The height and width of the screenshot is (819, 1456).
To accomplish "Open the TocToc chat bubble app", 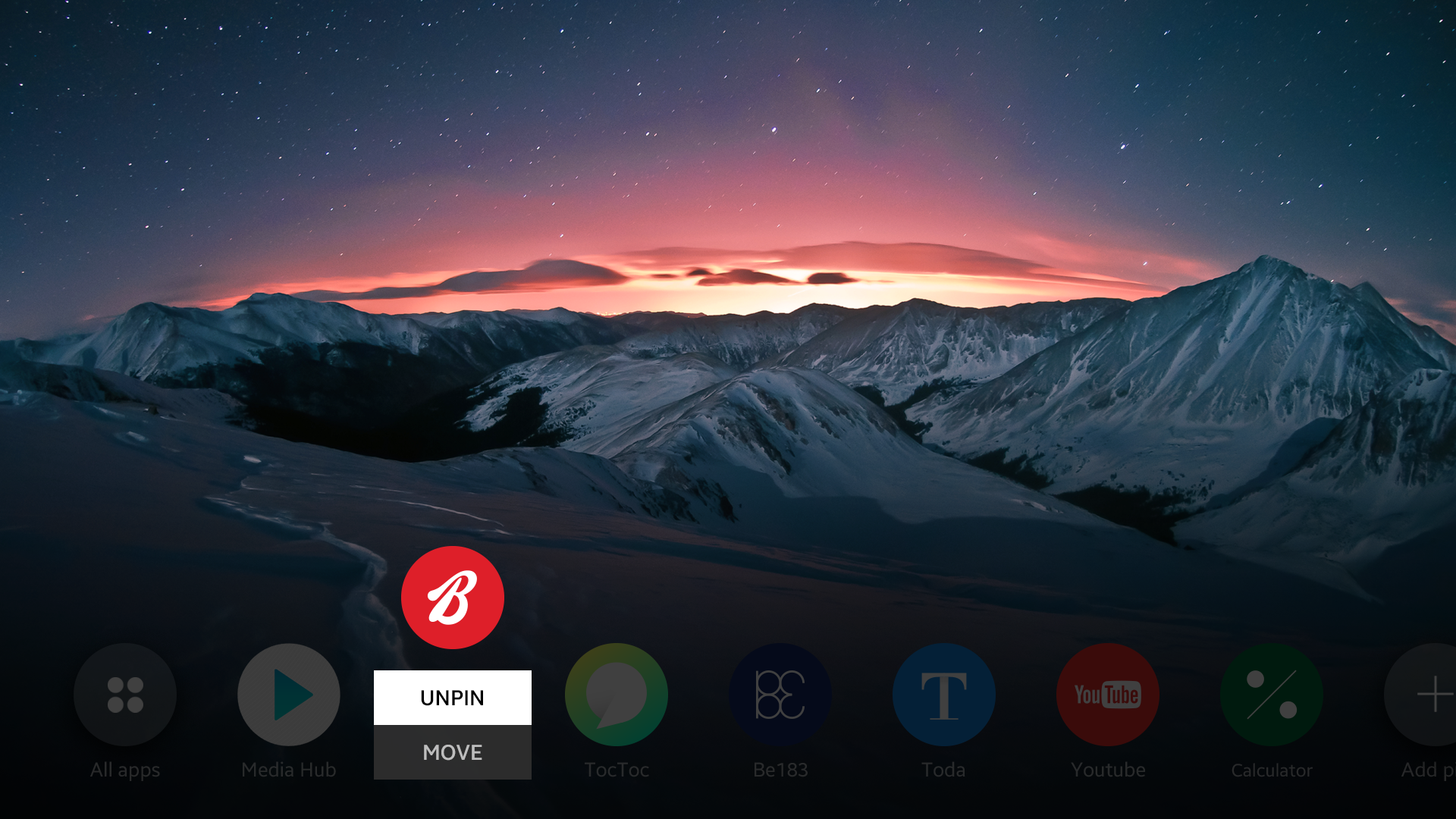I will click(x=617, y=694).
